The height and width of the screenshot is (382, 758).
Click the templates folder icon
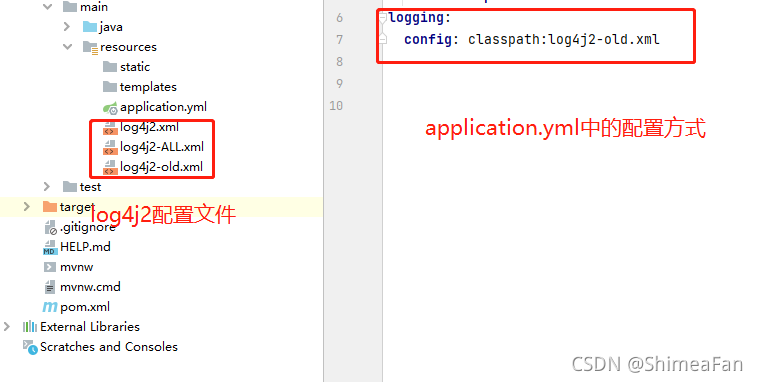coord(110,87)
